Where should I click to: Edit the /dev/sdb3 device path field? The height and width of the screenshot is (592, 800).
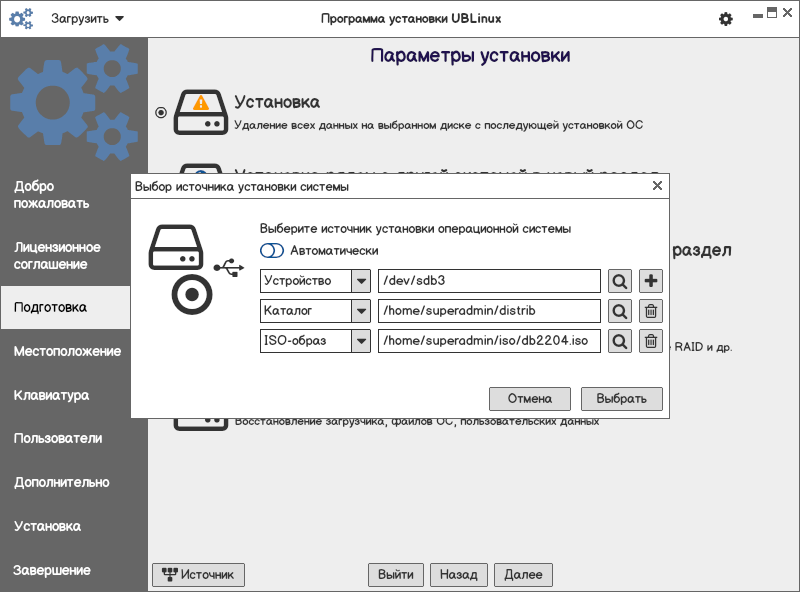coord(489,281)
